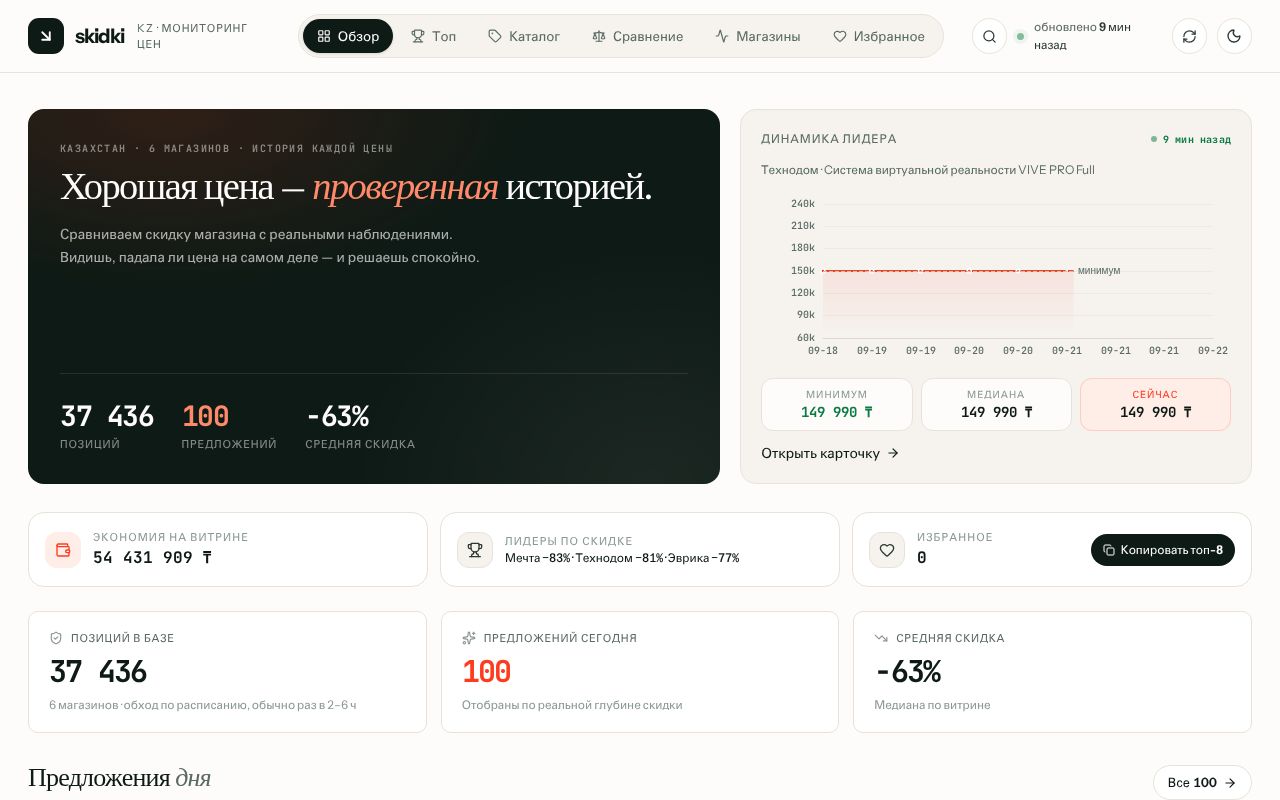Viewport: 1280px width, 800px height.
Task: Click the hero '37 436' позиций stat
Action: pyautogui.click(x=107, y=416)
